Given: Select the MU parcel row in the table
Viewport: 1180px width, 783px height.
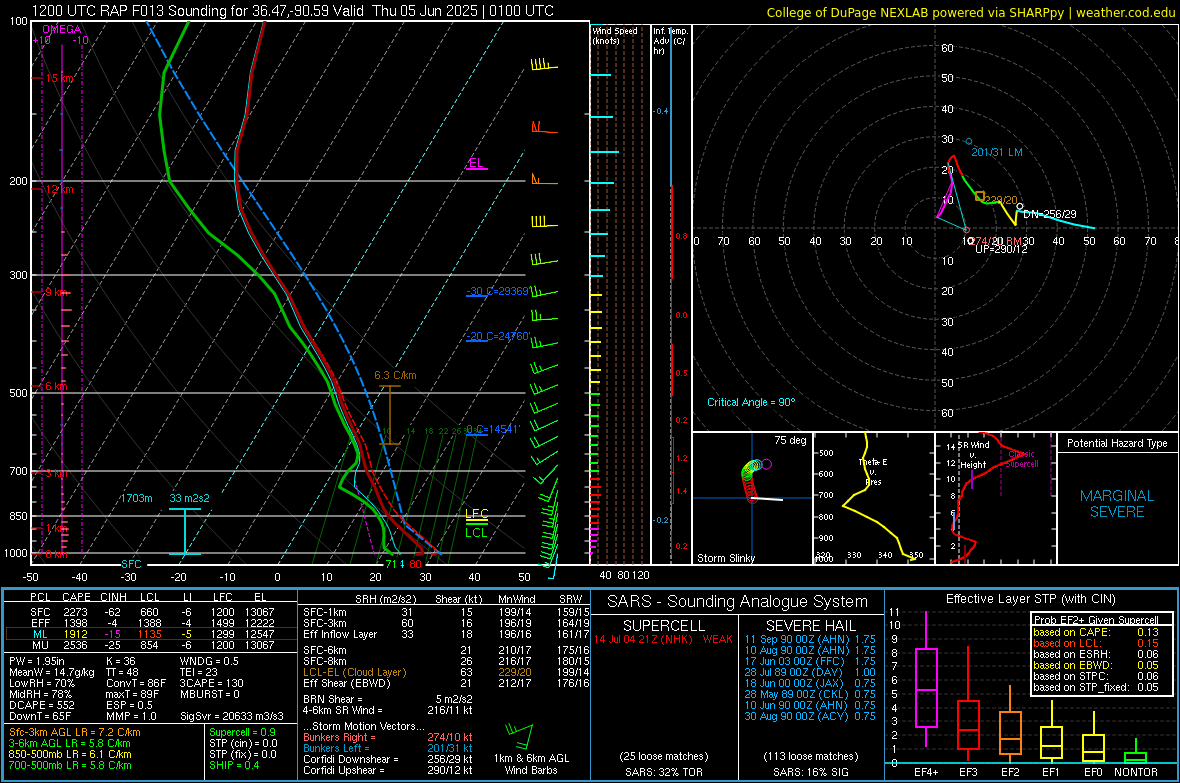Looking at the screenshot, I should click(151, 644).
